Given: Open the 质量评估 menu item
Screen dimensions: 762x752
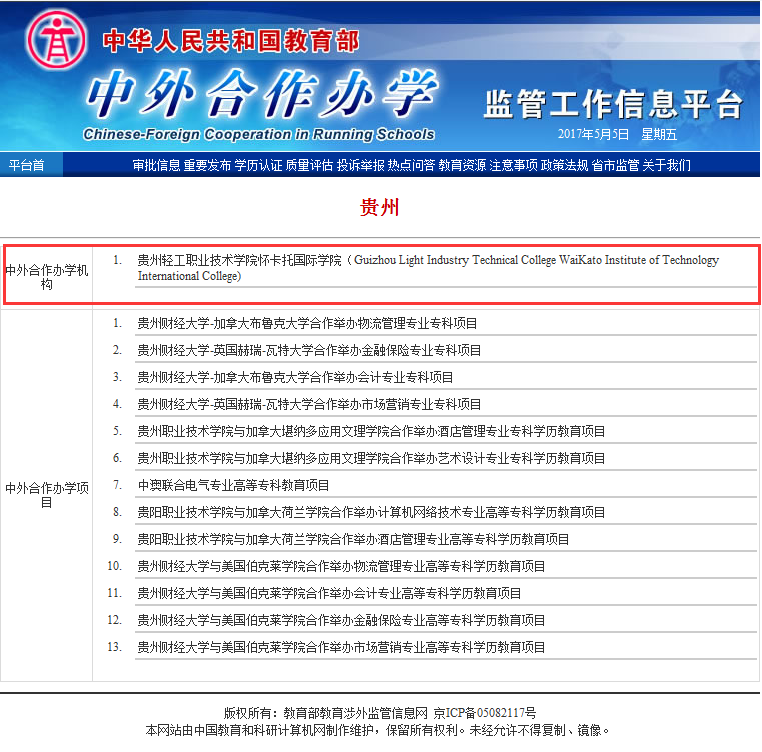Looking at the screenshot, I should coord(309,166).
